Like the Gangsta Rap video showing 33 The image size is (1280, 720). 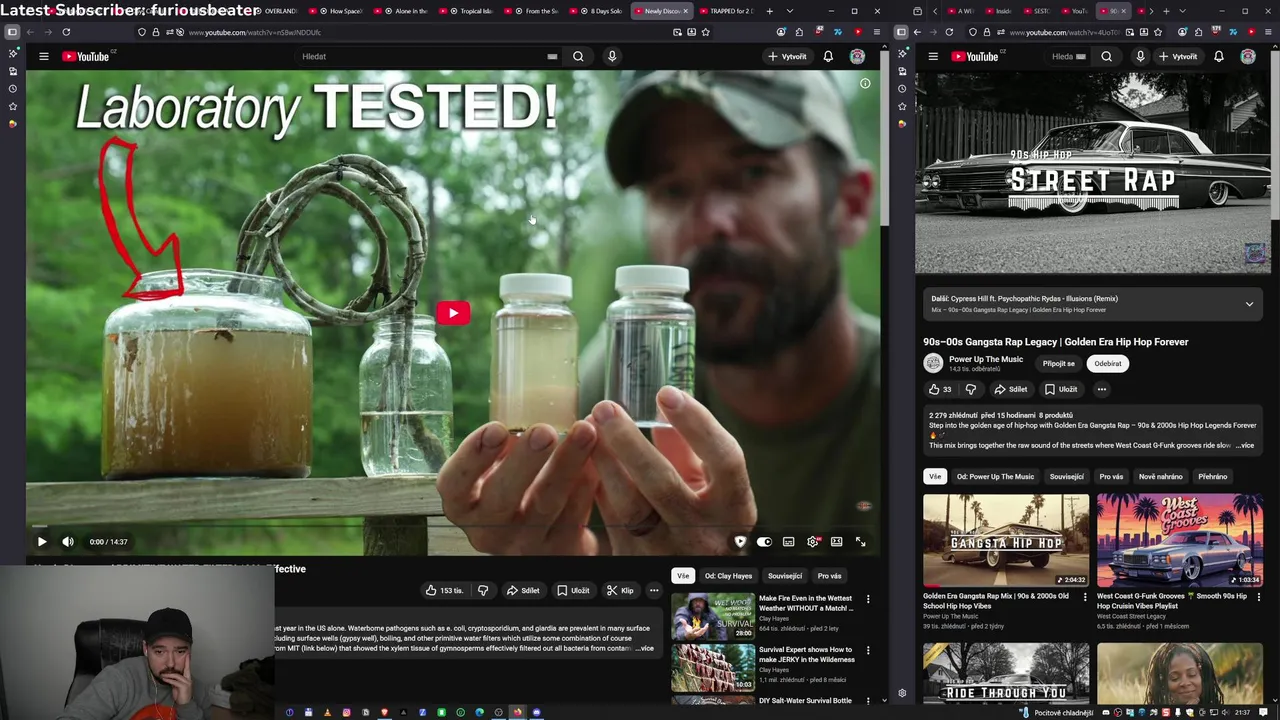coord(940,389)
